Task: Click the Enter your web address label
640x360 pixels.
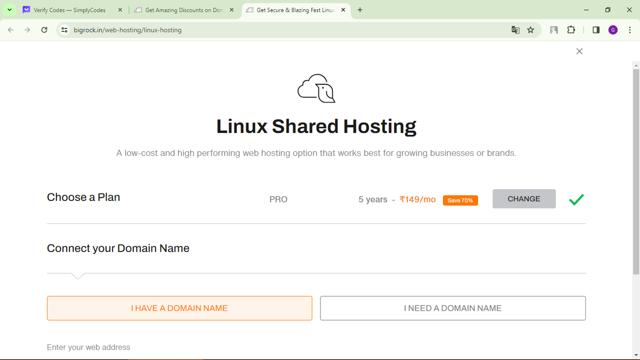Action: (88, 347)
